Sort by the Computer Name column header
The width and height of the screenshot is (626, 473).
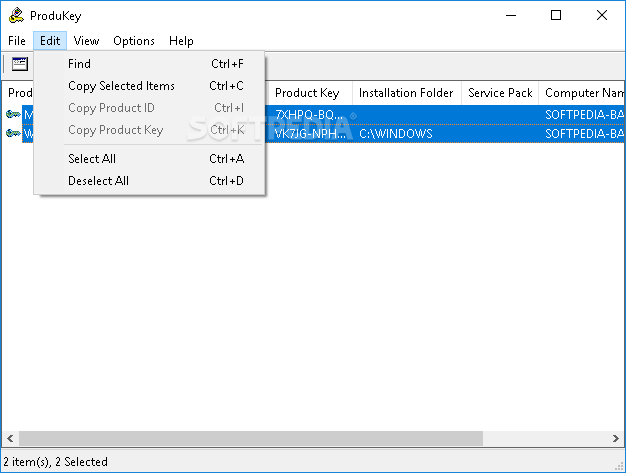tap(582, 93)
